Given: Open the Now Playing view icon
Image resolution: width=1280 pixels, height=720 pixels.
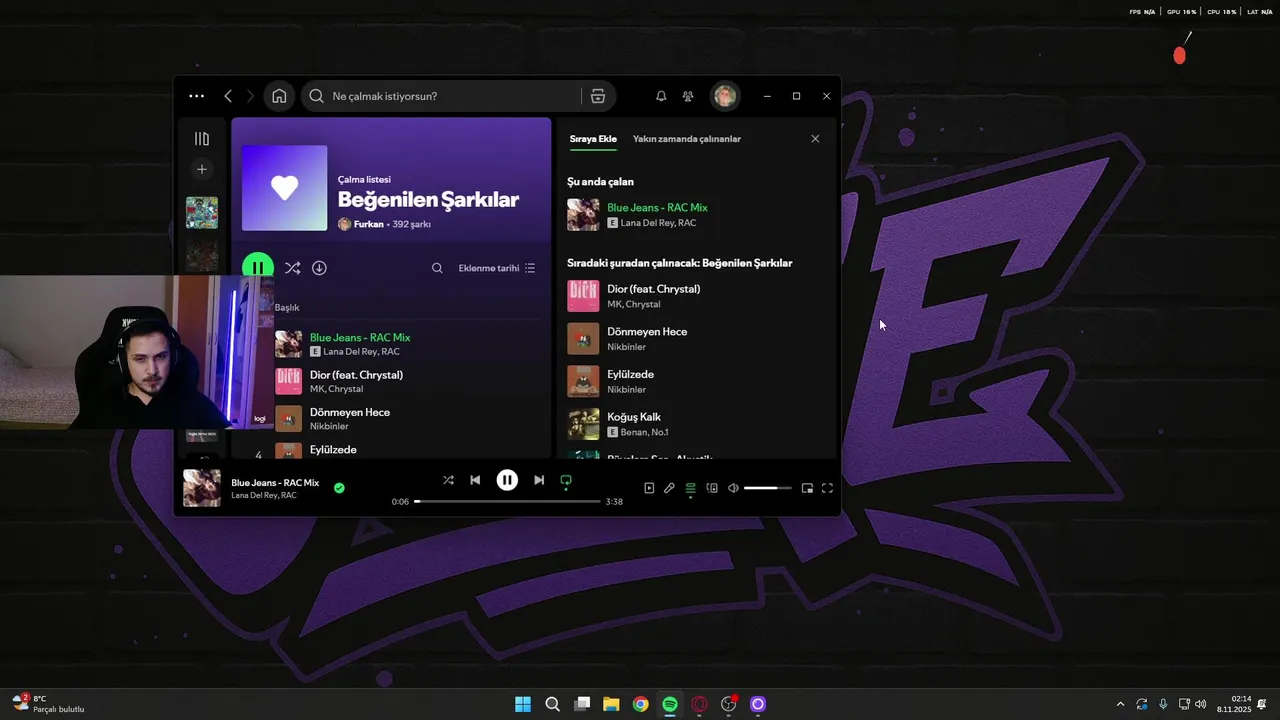Looking at the screenshot, I should click(x=649, y=488).
